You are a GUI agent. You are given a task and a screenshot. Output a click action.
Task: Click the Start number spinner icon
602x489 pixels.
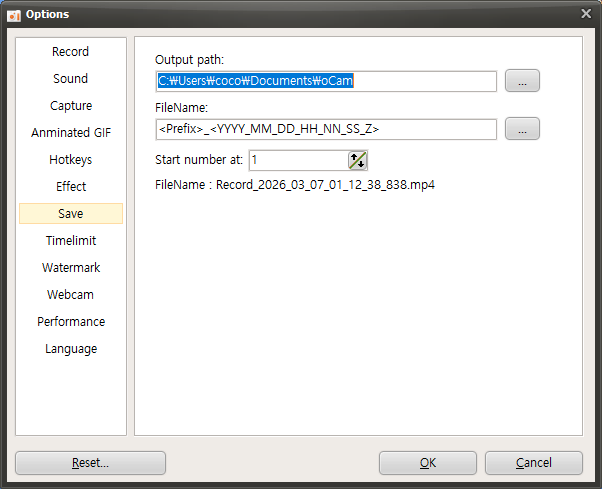click(357, 160)
